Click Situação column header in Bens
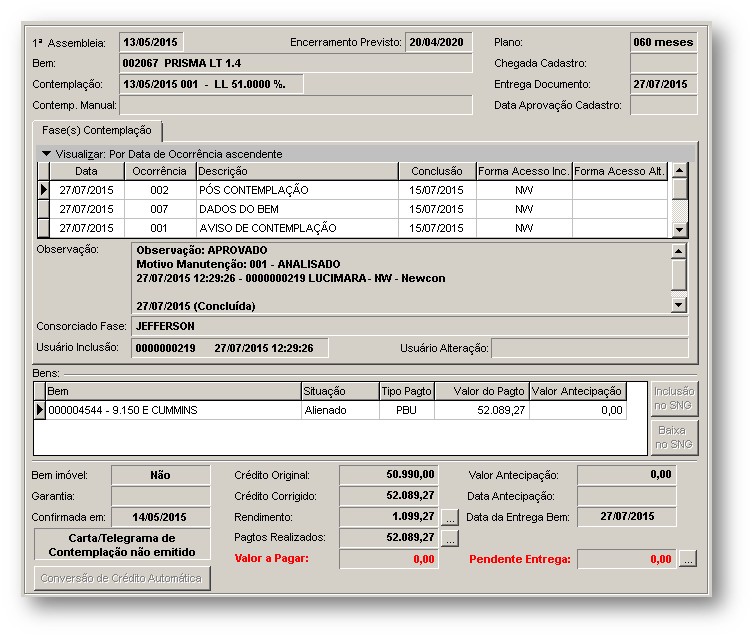Viewport: 754px width, 639px height. tap(340, 391)
